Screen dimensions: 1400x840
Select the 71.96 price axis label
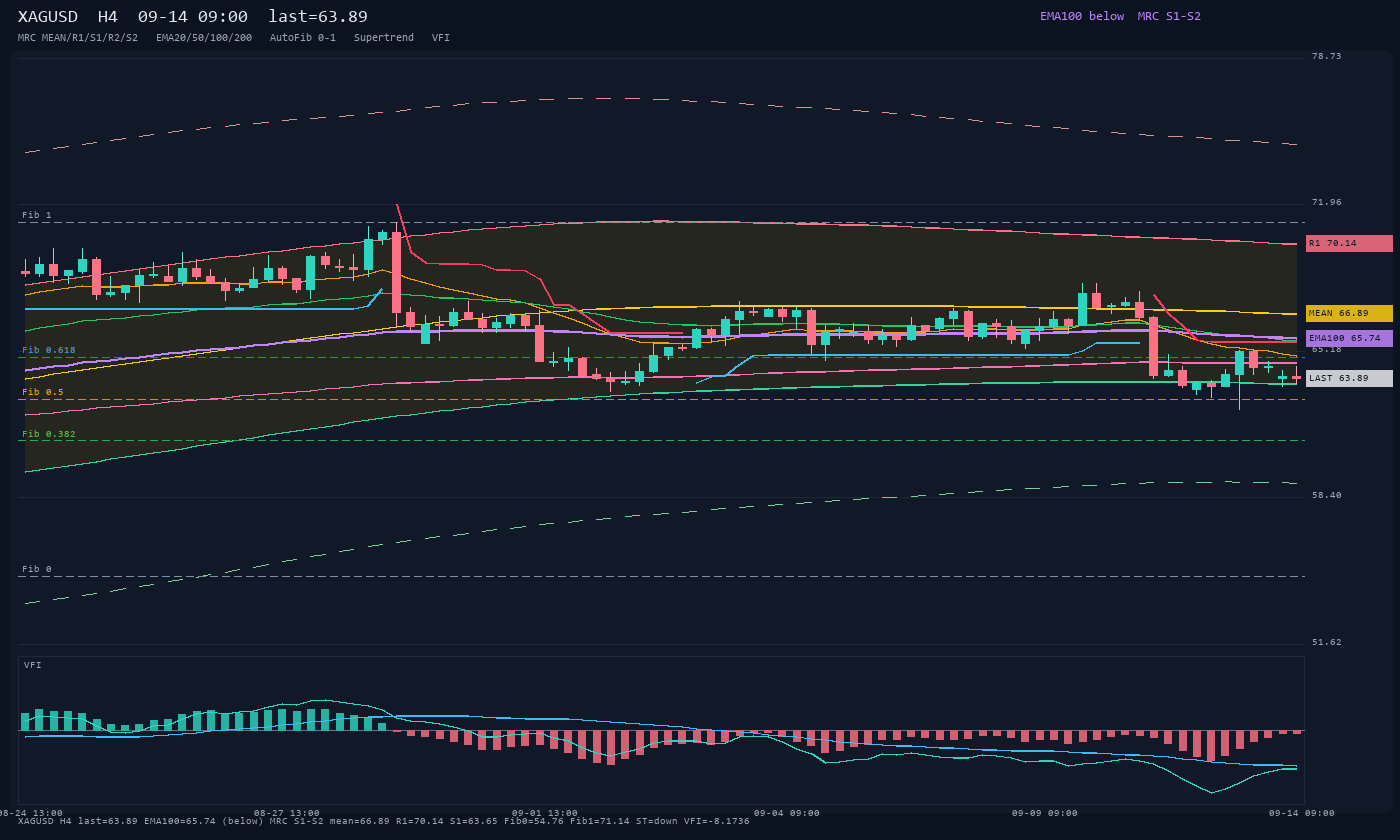1327,202
